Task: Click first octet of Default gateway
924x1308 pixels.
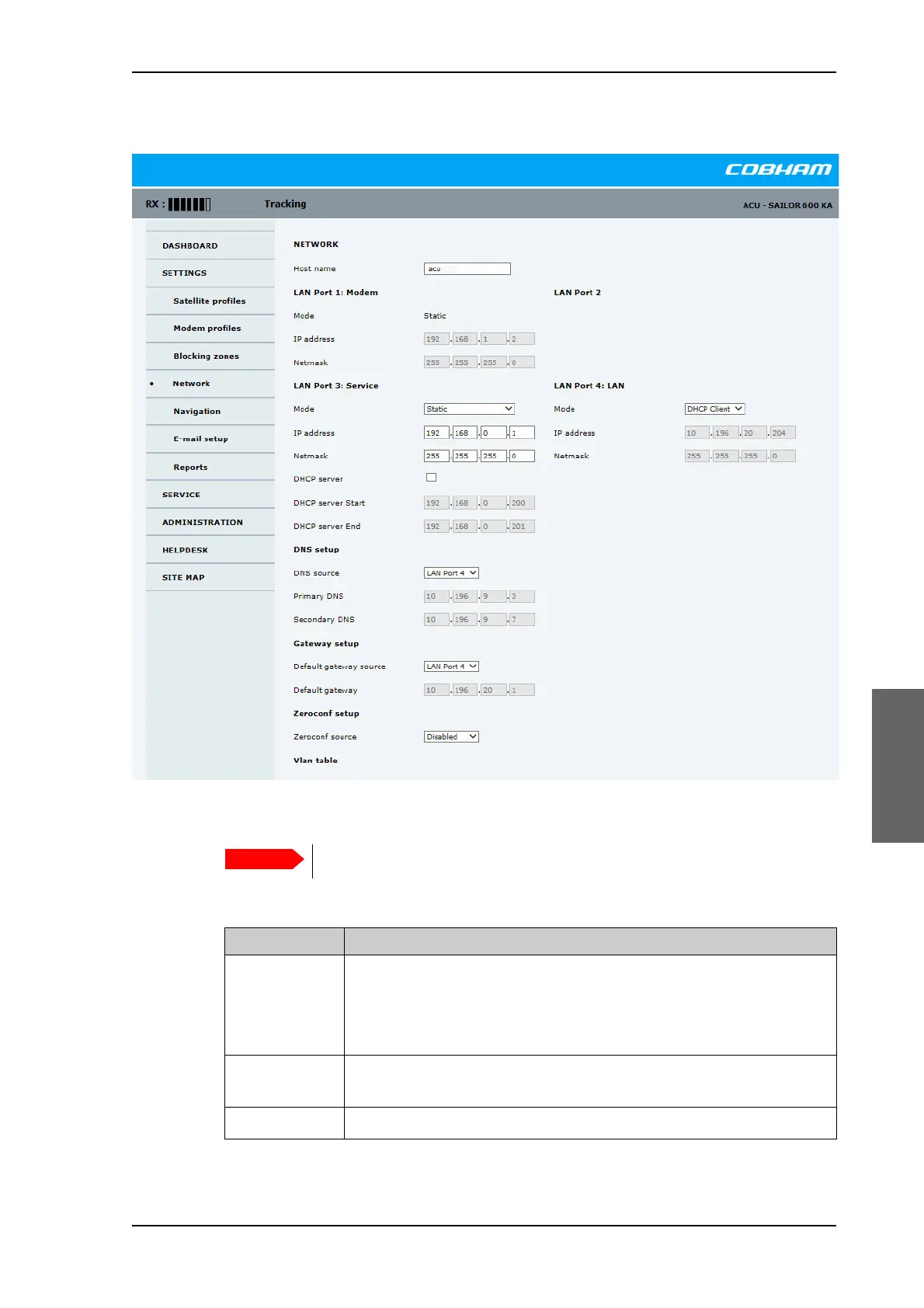Action: [x=436, y=690]
